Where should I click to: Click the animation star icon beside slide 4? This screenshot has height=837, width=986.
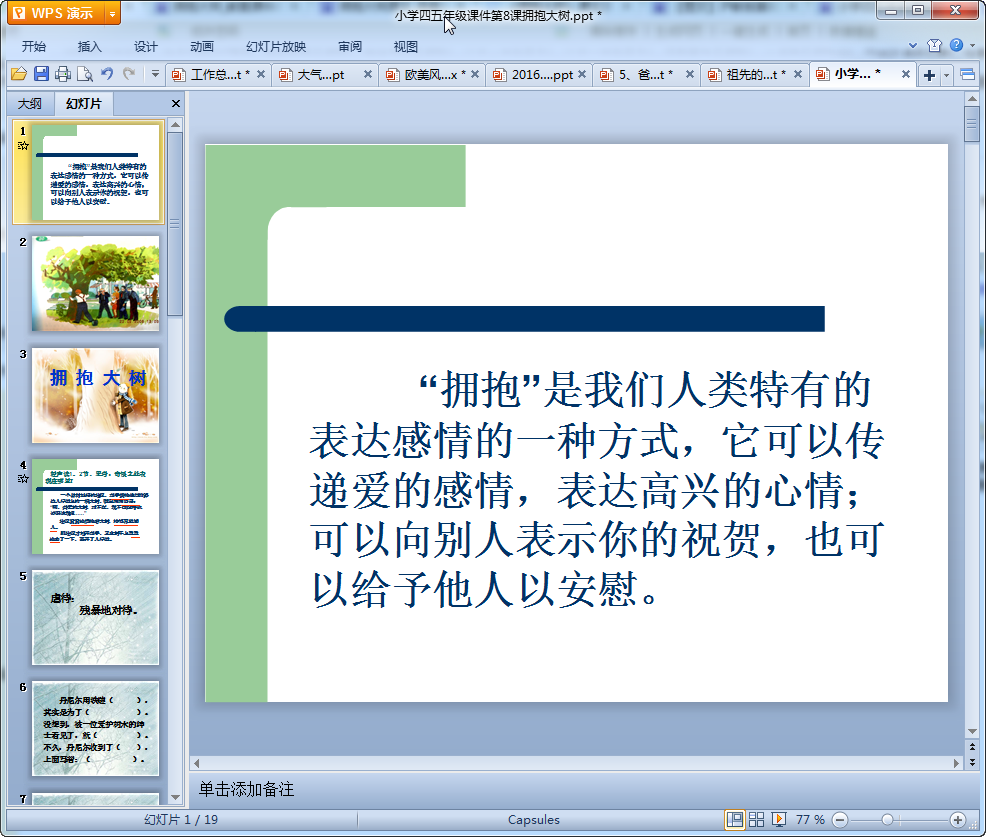click(23, 479)
